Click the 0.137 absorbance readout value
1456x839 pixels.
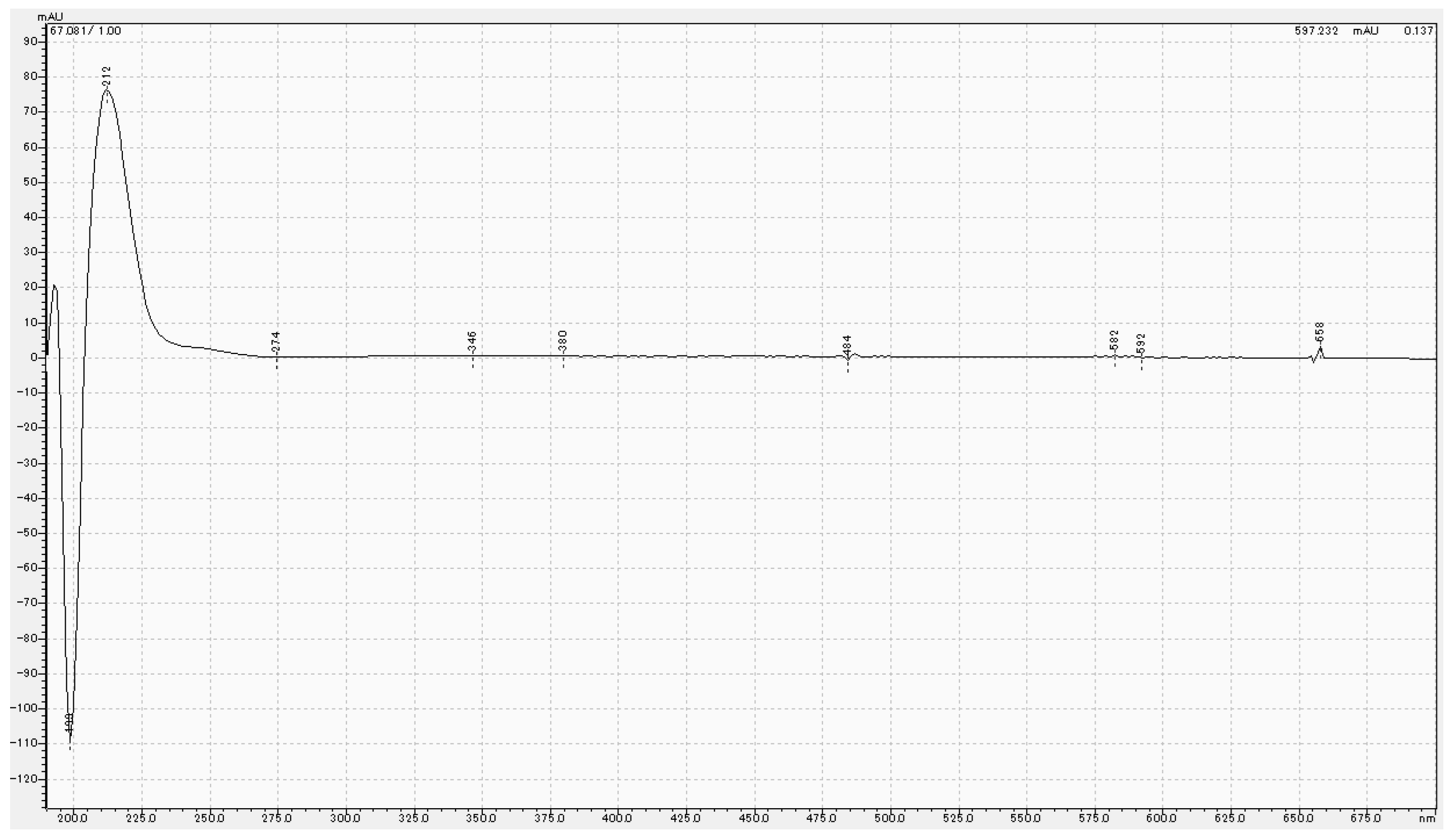click(x=1418, y=30)
